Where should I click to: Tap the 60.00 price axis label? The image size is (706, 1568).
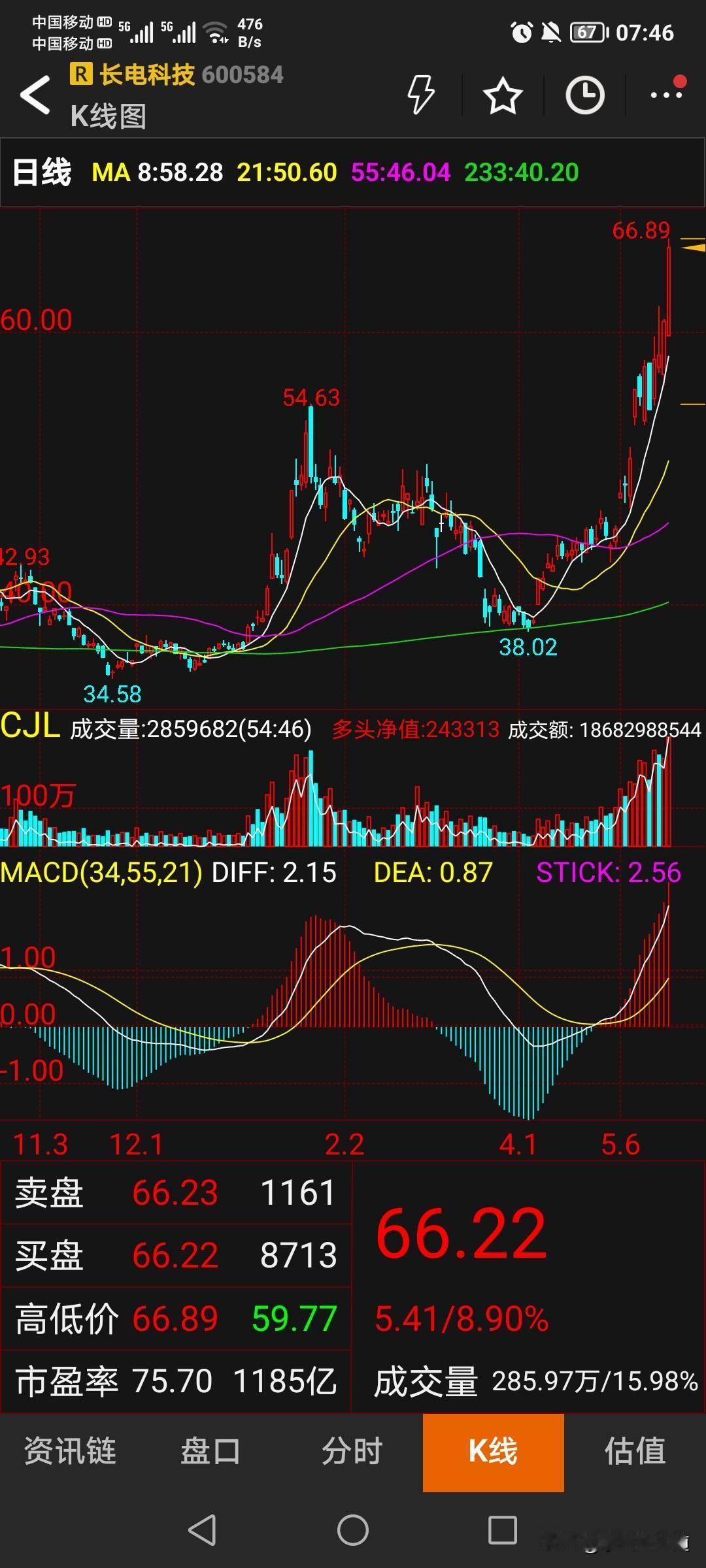coord(36,320)
